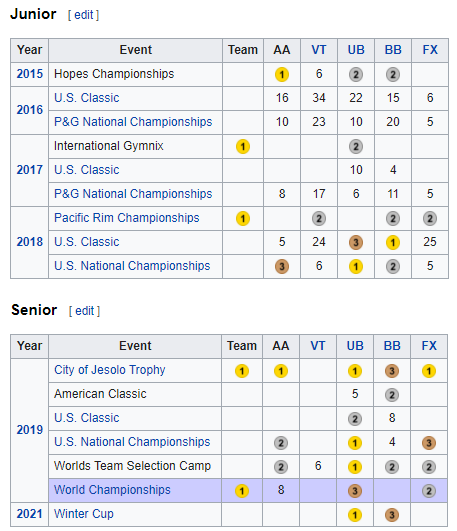Viewport: 457px width, 531px height.
Task: Click the bronze medal in World Championships UB
Action: (355, 491)
